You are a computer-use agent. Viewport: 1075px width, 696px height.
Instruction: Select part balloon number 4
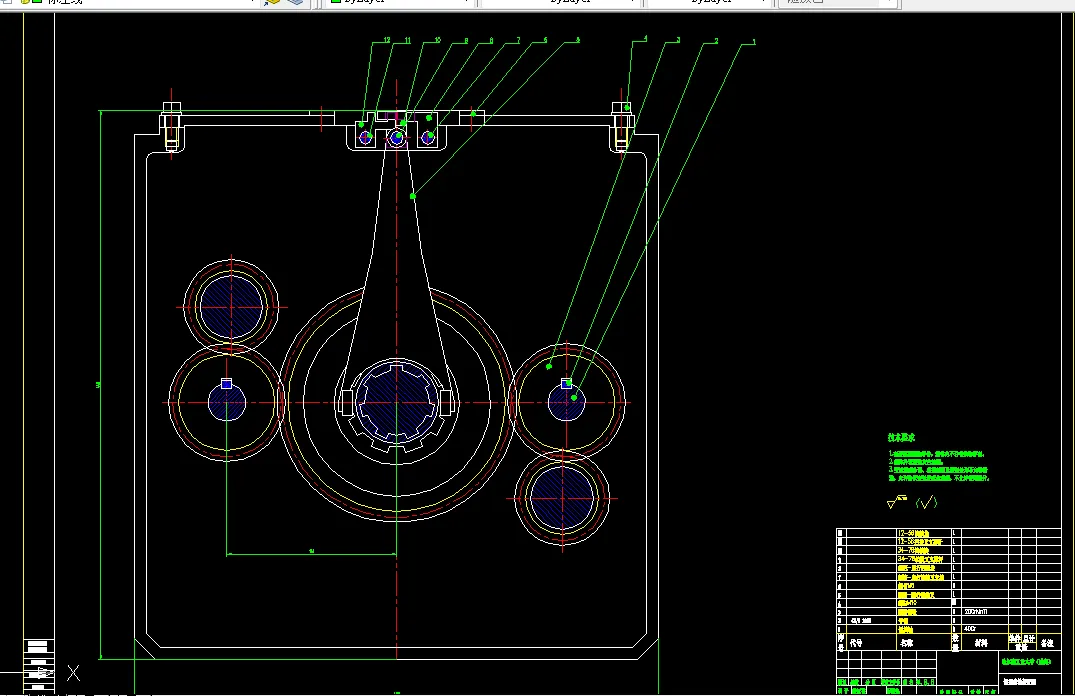[x=645, y=39]
